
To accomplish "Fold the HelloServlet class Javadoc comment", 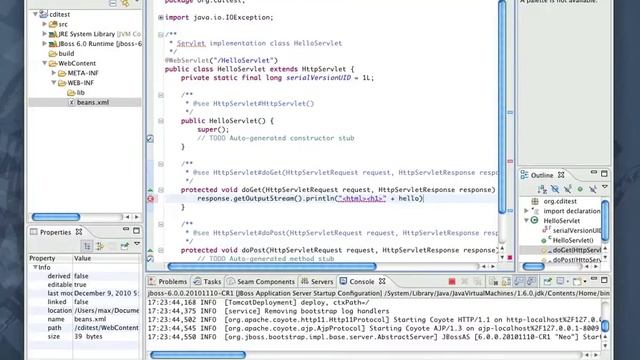I will pos(161,35).
